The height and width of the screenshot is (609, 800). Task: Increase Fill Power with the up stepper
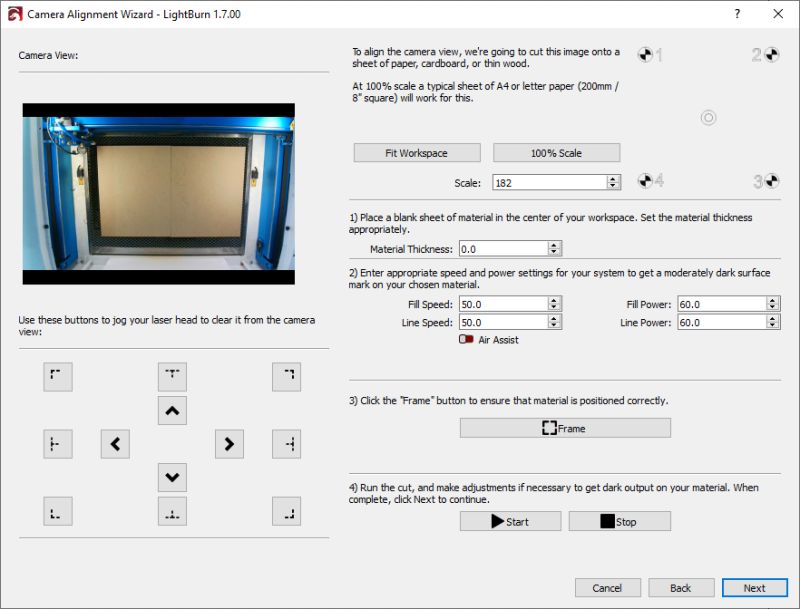click(x=772, y=301)
